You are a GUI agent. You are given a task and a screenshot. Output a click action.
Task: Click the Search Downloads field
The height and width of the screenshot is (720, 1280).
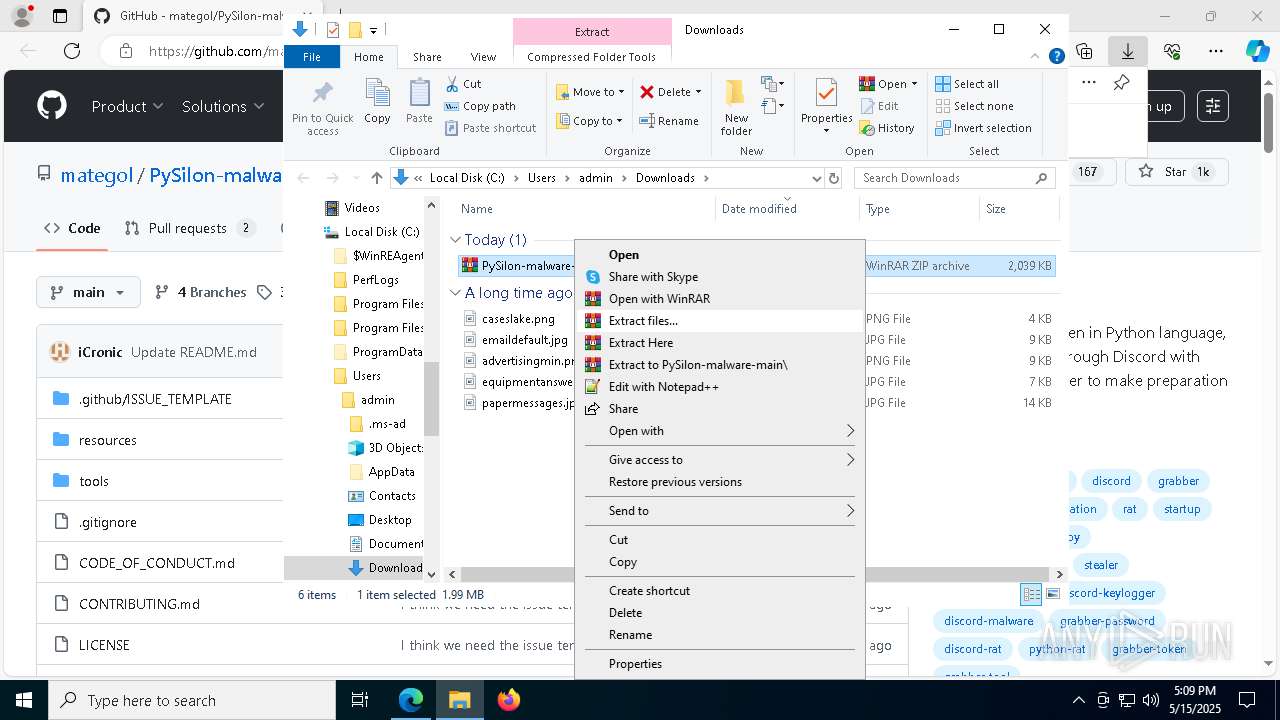pos(954,178)
